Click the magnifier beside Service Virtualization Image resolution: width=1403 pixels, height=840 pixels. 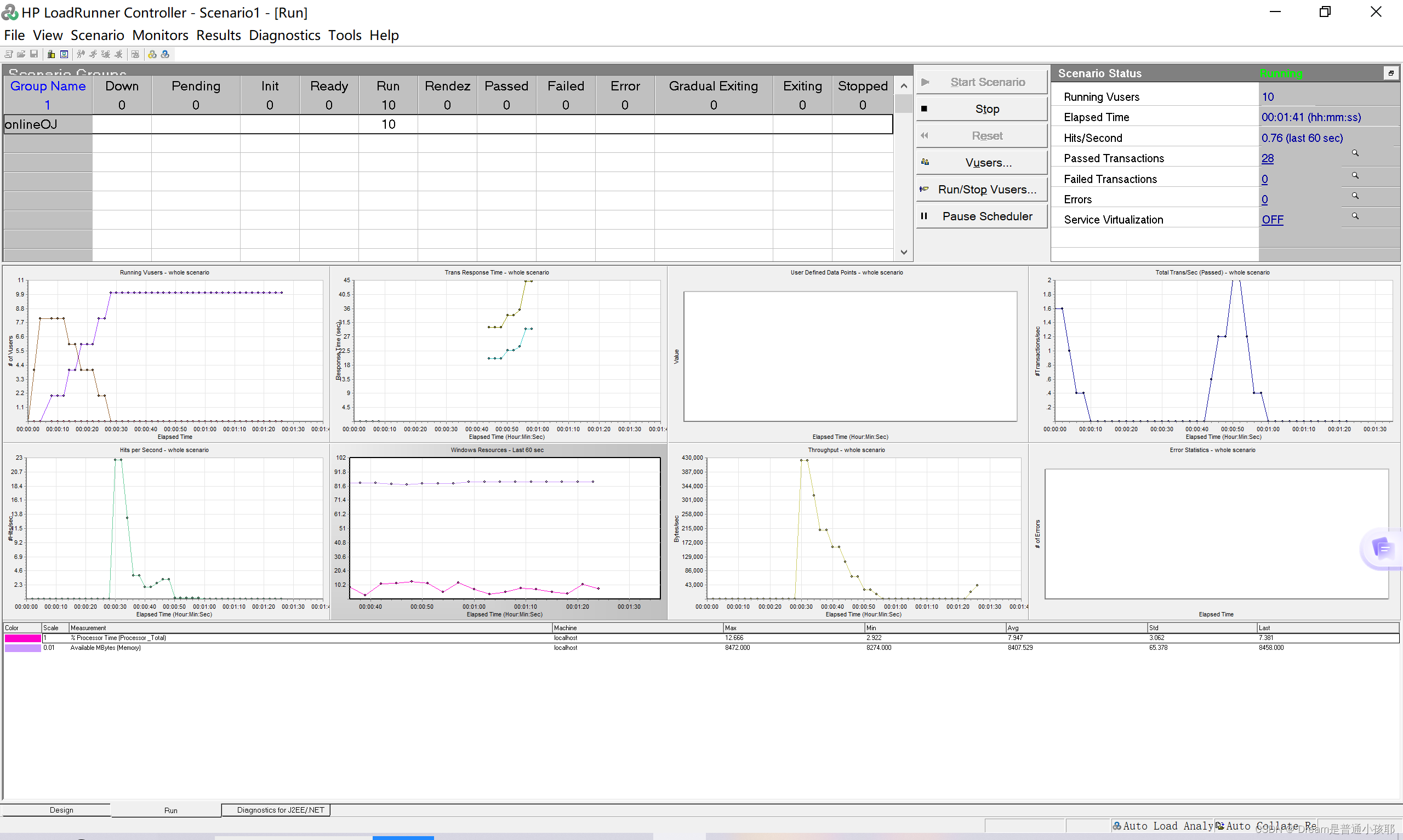(x=1355, y=216)
